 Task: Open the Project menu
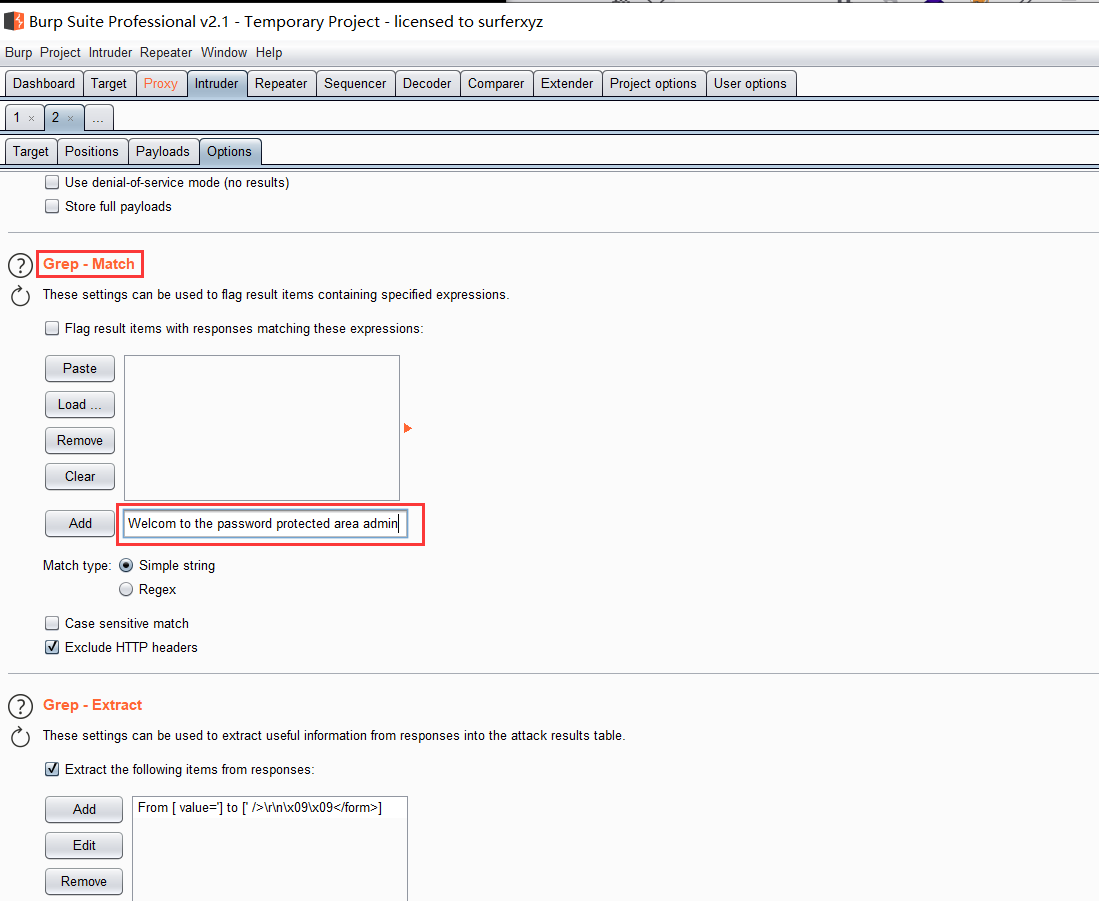pyautogui.click(x=60, y=53)
